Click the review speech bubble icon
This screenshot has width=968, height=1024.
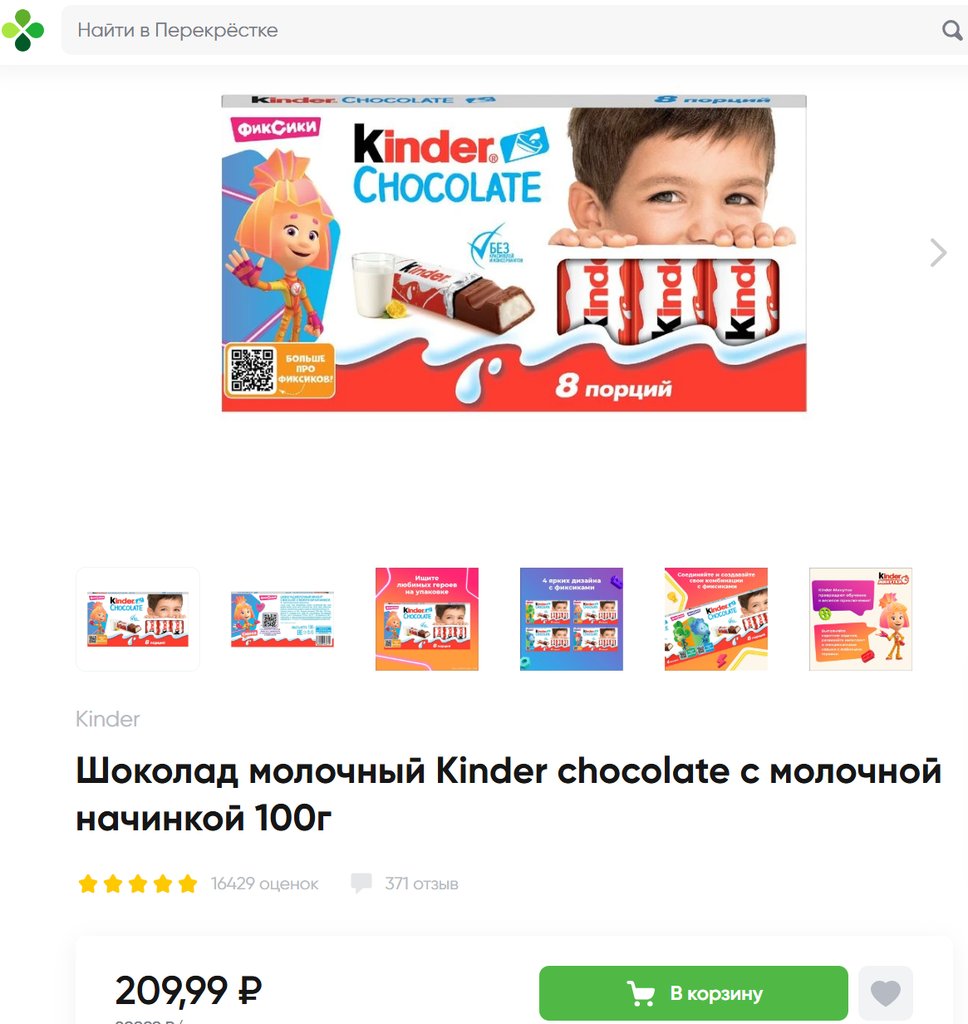point(361,883)
